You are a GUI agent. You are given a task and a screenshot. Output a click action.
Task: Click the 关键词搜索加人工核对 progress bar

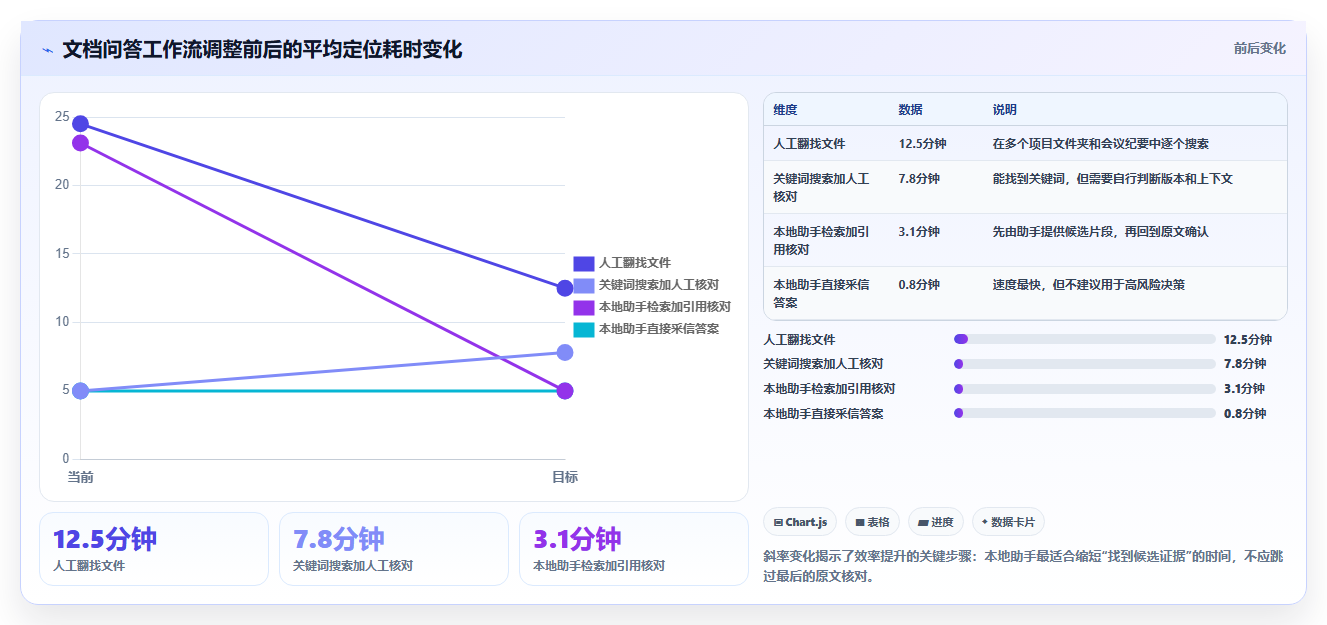1085,364
